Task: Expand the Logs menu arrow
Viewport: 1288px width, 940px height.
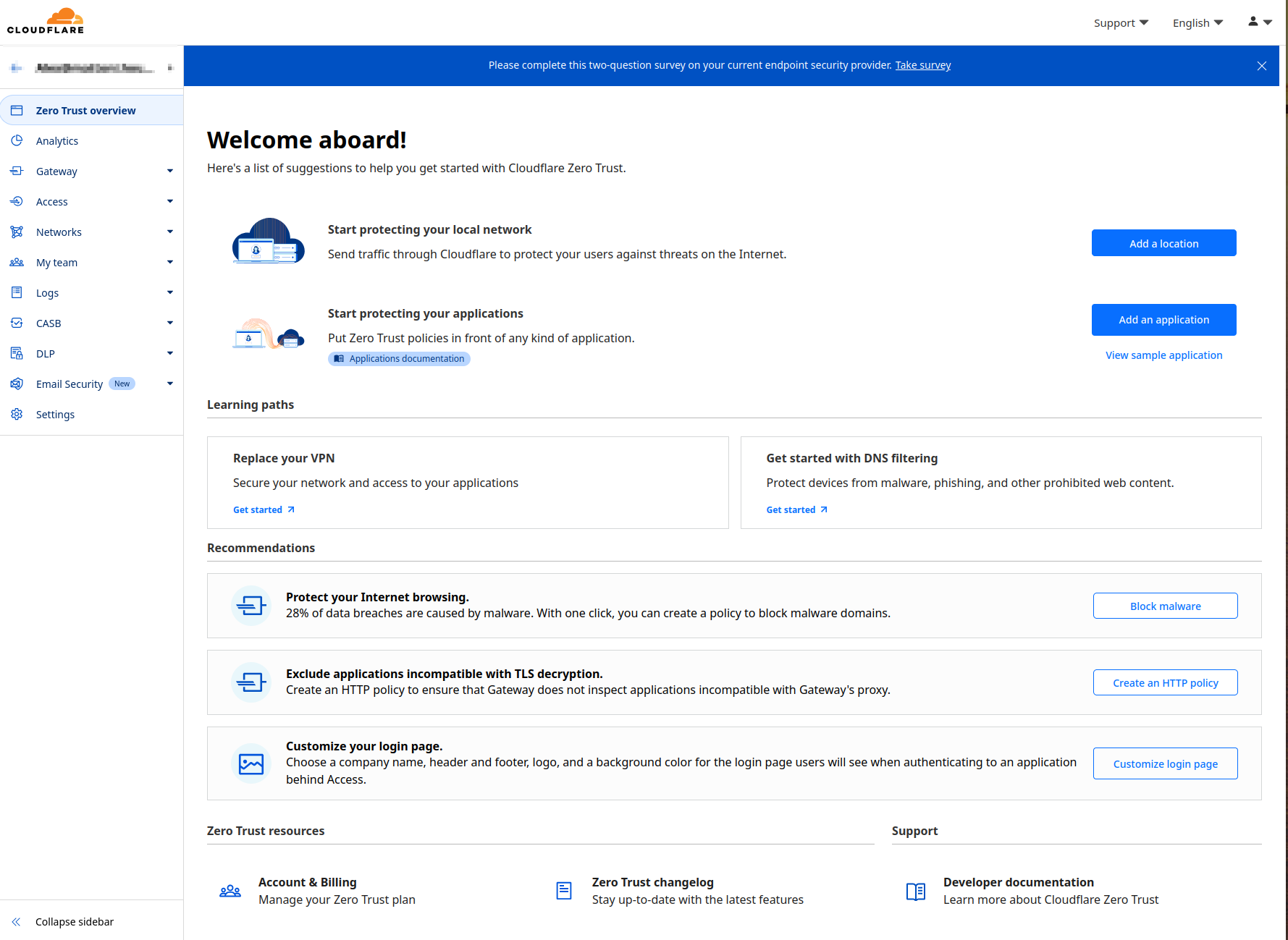Action: pos(170,292)
